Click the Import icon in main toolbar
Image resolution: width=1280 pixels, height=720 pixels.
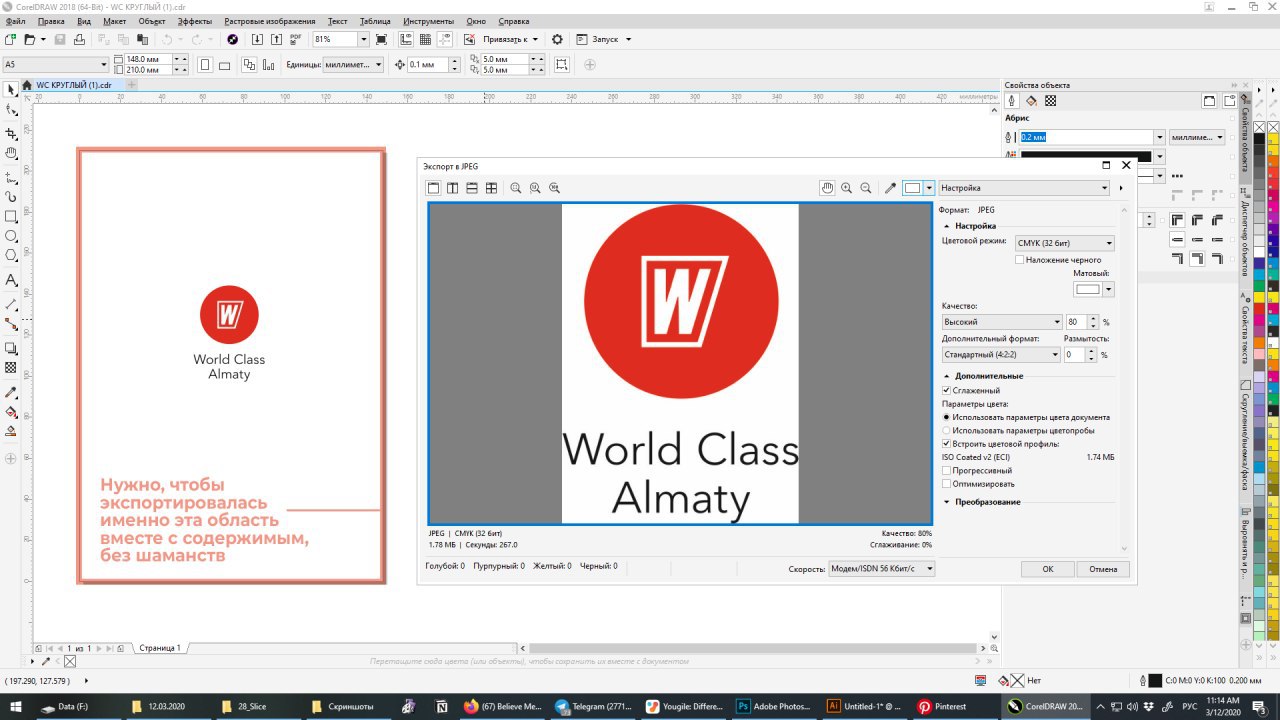(x=257, y=39)
